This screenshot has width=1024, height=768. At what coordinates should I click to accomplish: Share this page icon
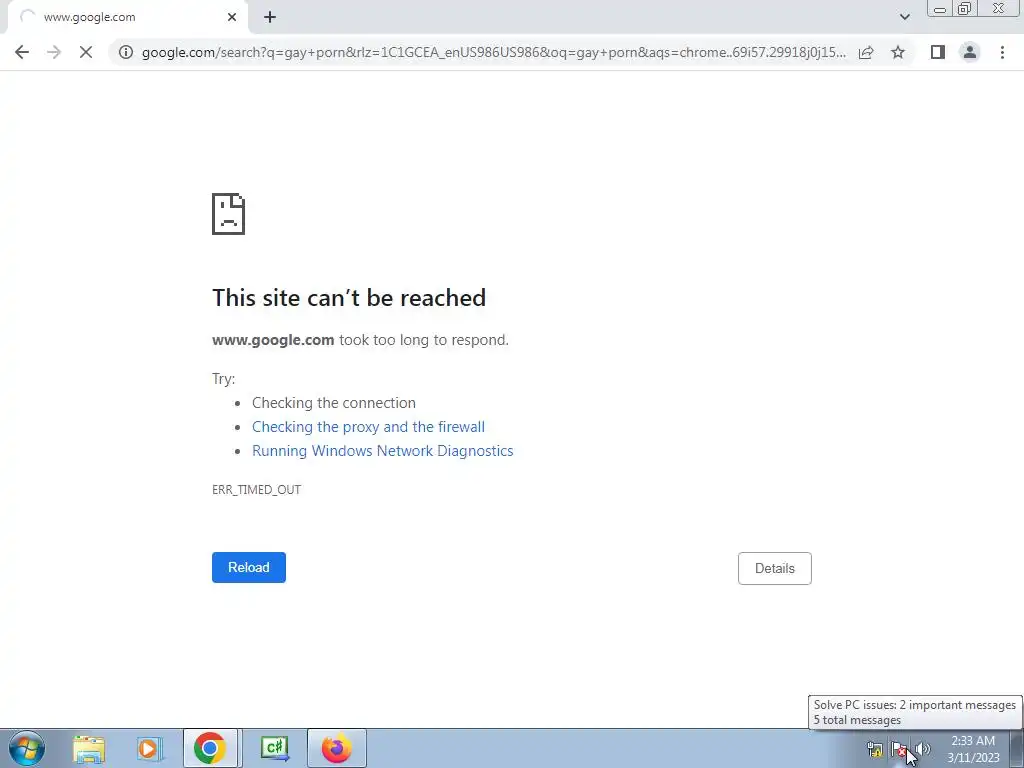[x=866, y=52]
